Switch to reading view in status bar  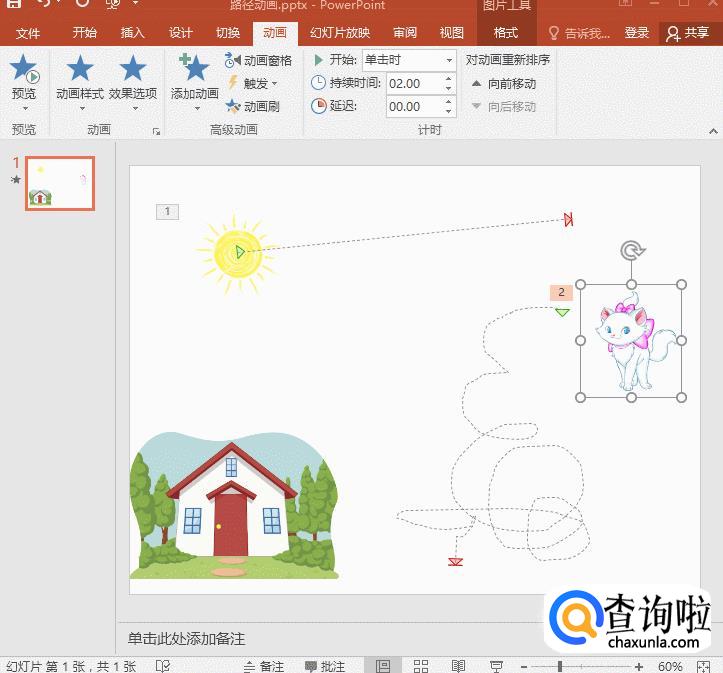[458, 666]
